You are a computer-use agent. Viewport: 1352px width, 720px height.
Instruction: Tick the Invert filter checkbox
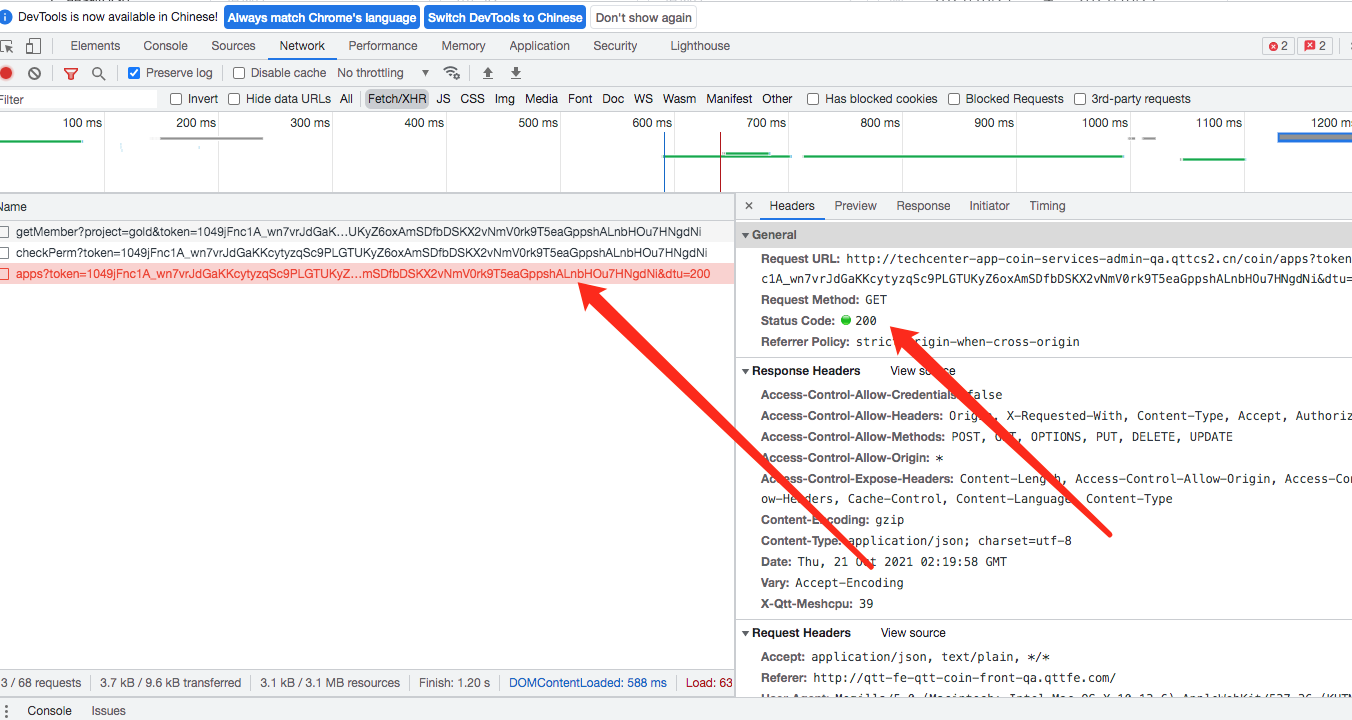tap(176, 99)
